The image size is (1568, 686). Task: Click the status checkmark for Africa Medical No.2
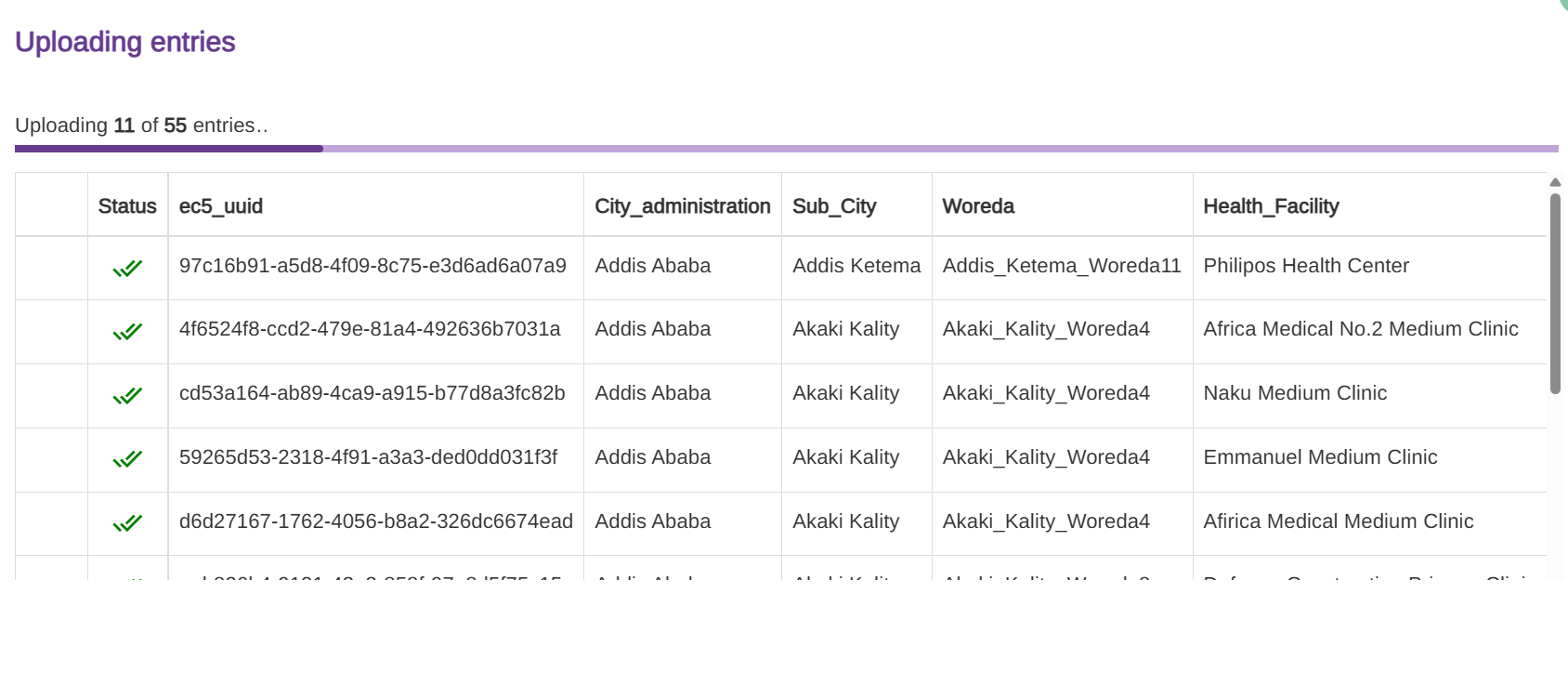127,332
